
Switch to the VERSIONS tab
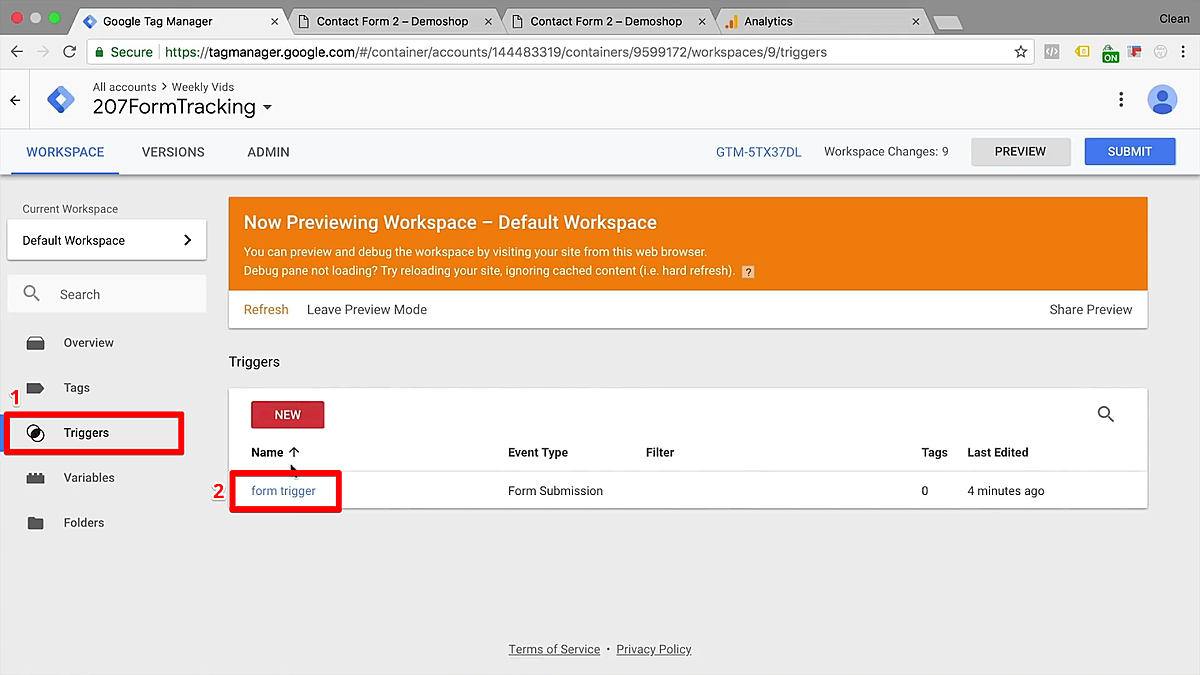point(173,152)
